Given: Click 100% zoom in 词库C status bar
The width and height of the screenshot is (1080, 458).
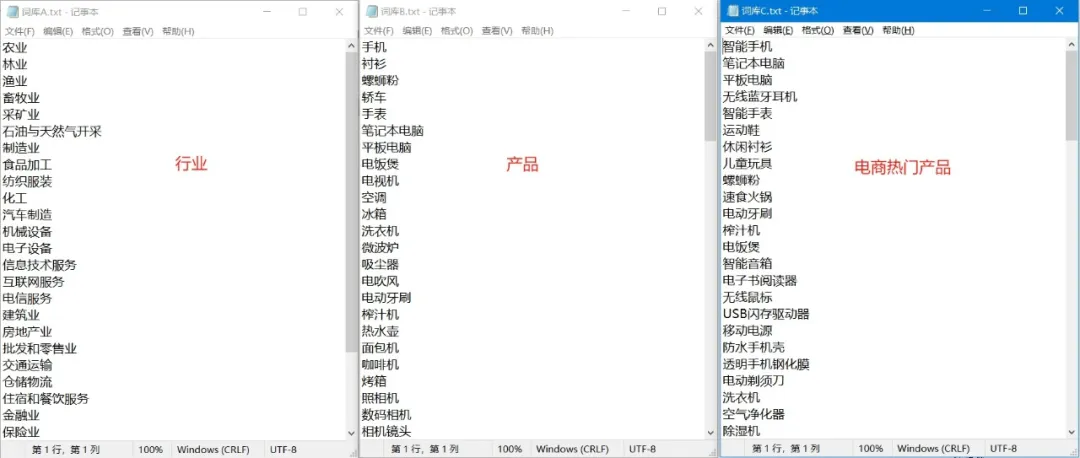Looking at the screenshot, I should point(871,448).
